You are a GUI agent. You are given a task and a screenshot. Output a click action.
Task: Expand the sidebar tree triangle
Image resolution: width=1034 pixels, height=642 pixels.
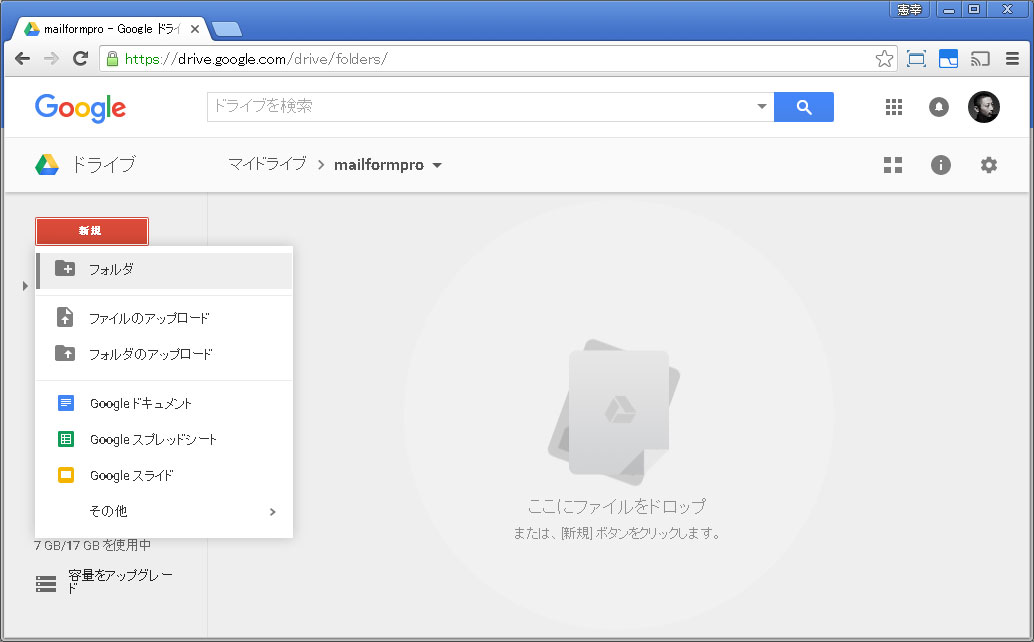coord(25,287)
